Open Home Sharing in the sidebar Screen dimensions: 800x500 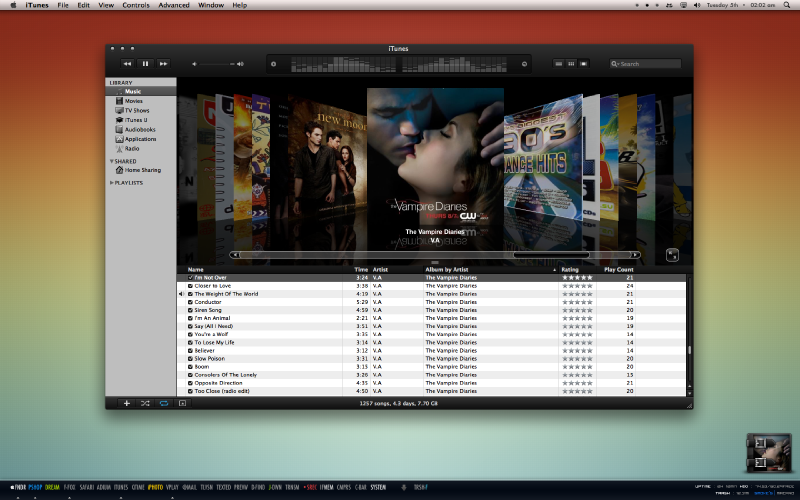[x=141, y=170]
